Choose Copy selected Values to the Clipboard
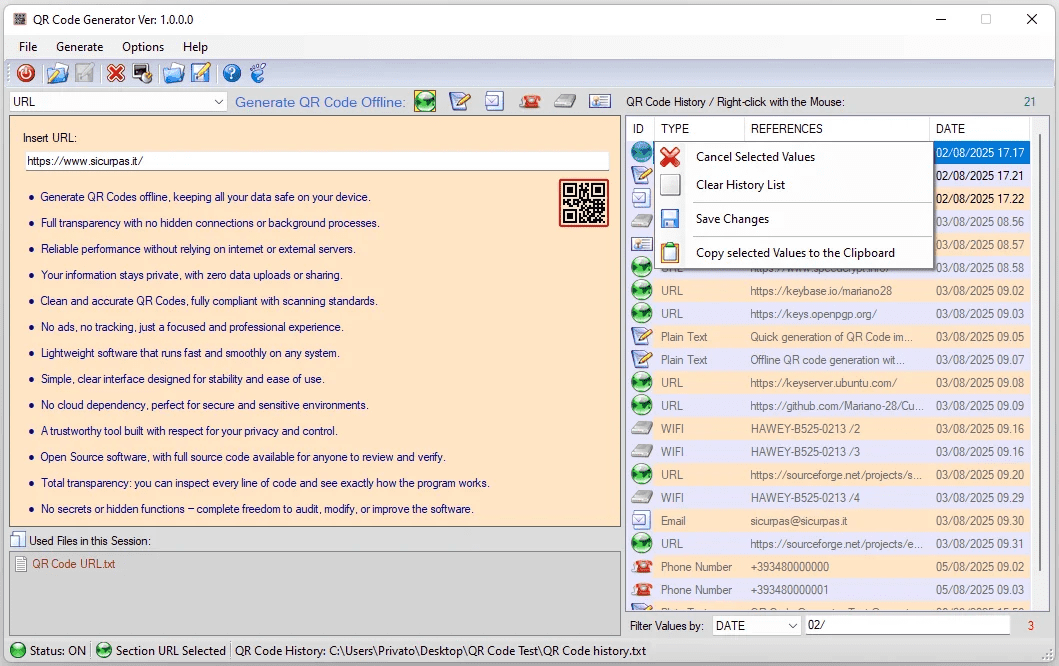 [794, 253]
